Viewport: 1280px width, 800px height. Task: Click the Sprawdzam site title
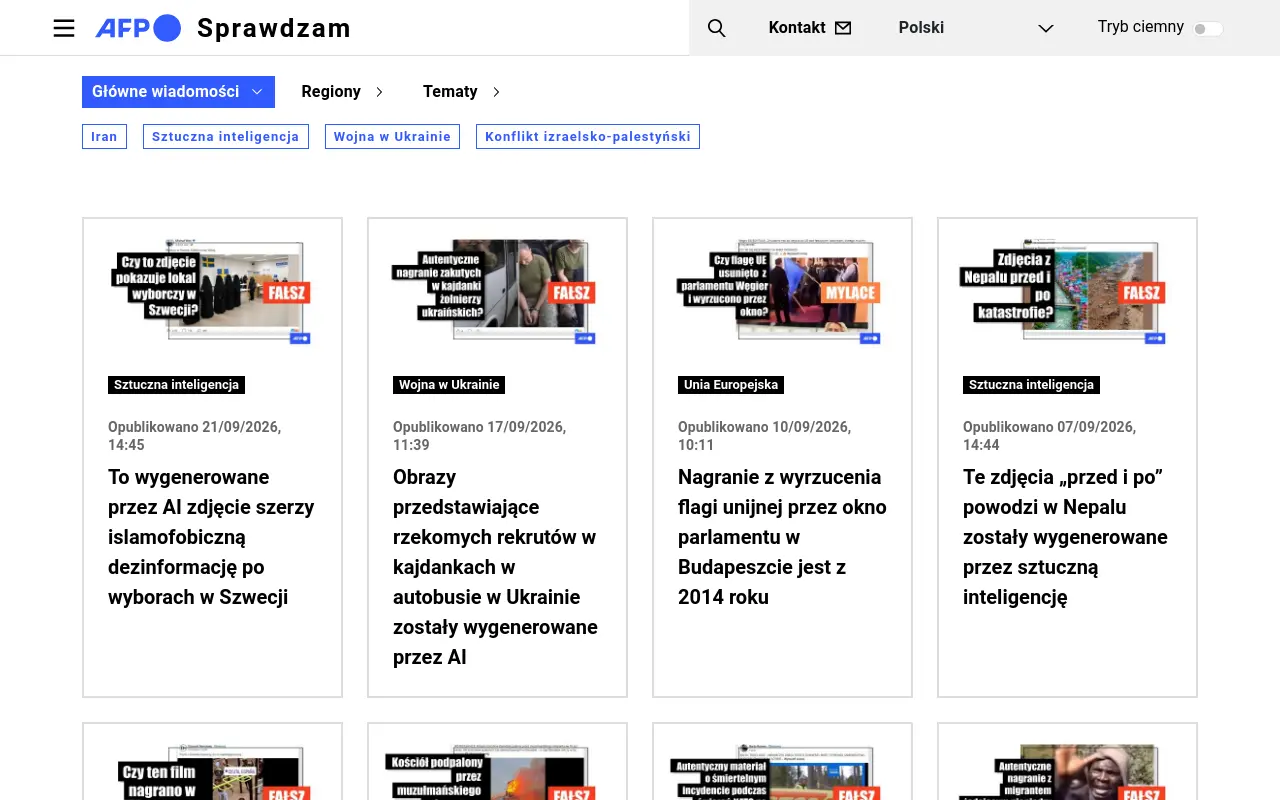coord(274,28)
